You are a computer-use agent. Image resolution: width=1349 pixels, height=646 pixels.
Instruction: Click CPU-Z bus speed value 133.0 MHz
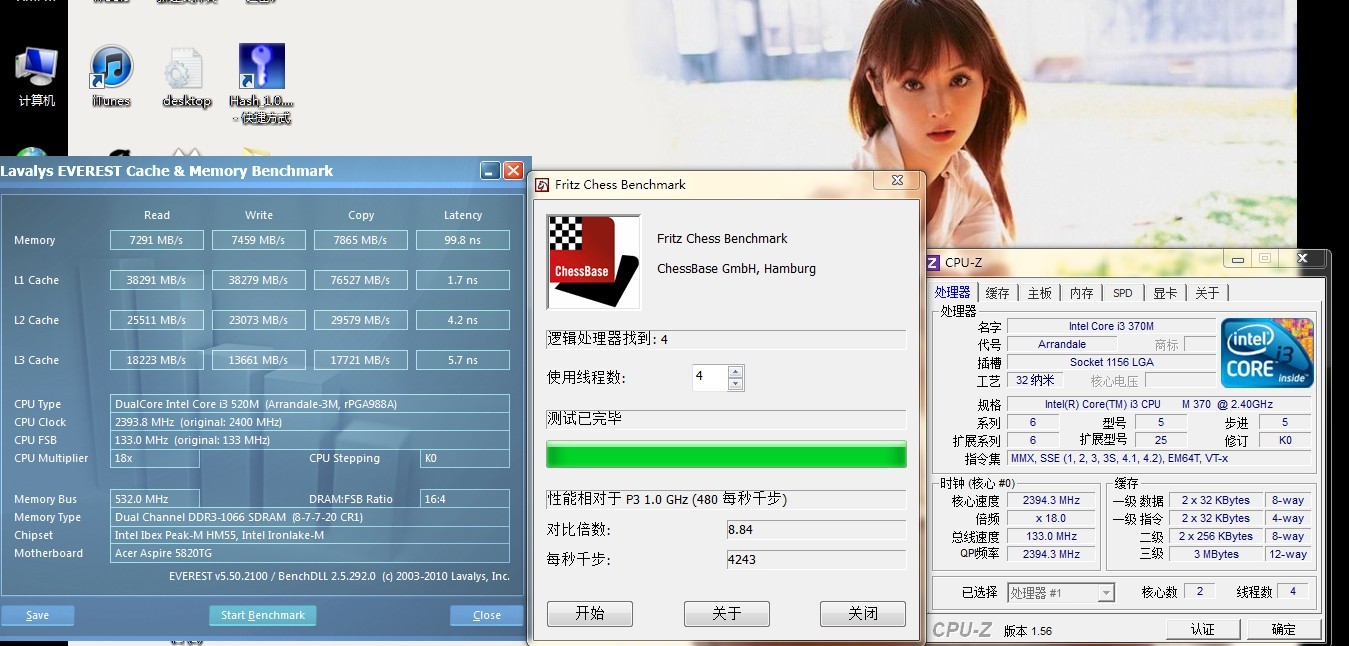coord(1051,537)
